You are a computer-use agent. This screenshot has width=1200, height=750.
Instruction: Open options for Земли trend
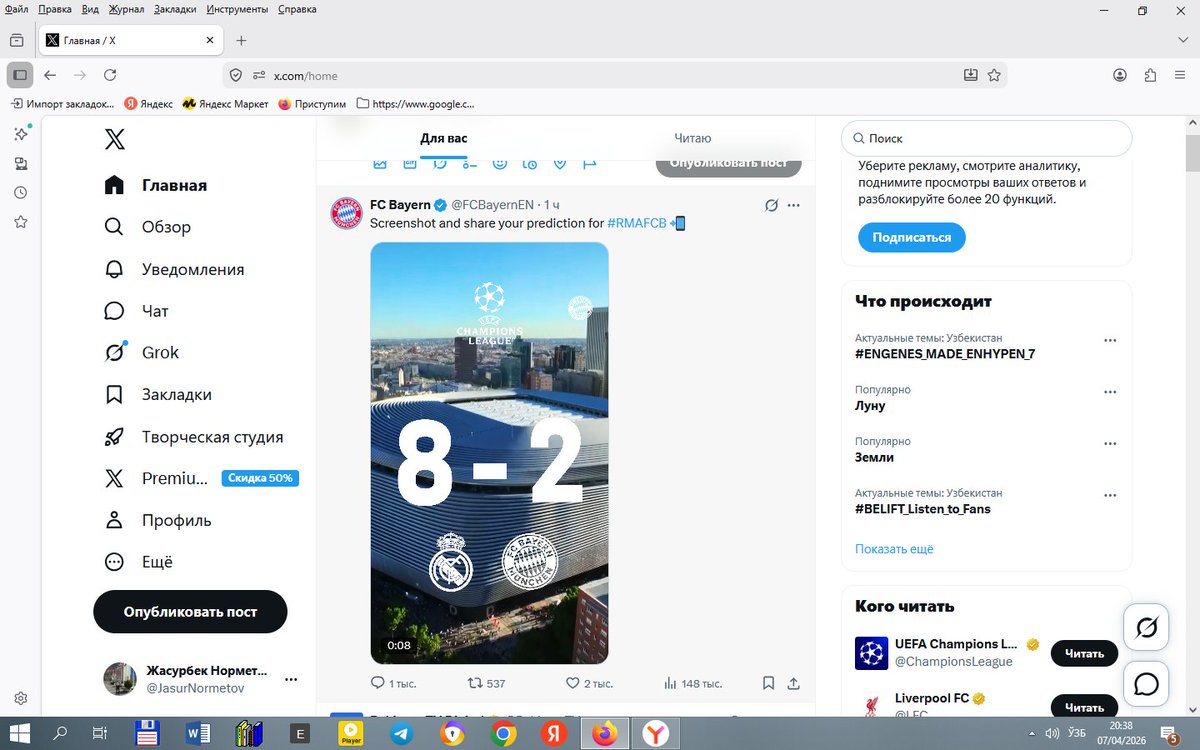tap(1109, 443)
